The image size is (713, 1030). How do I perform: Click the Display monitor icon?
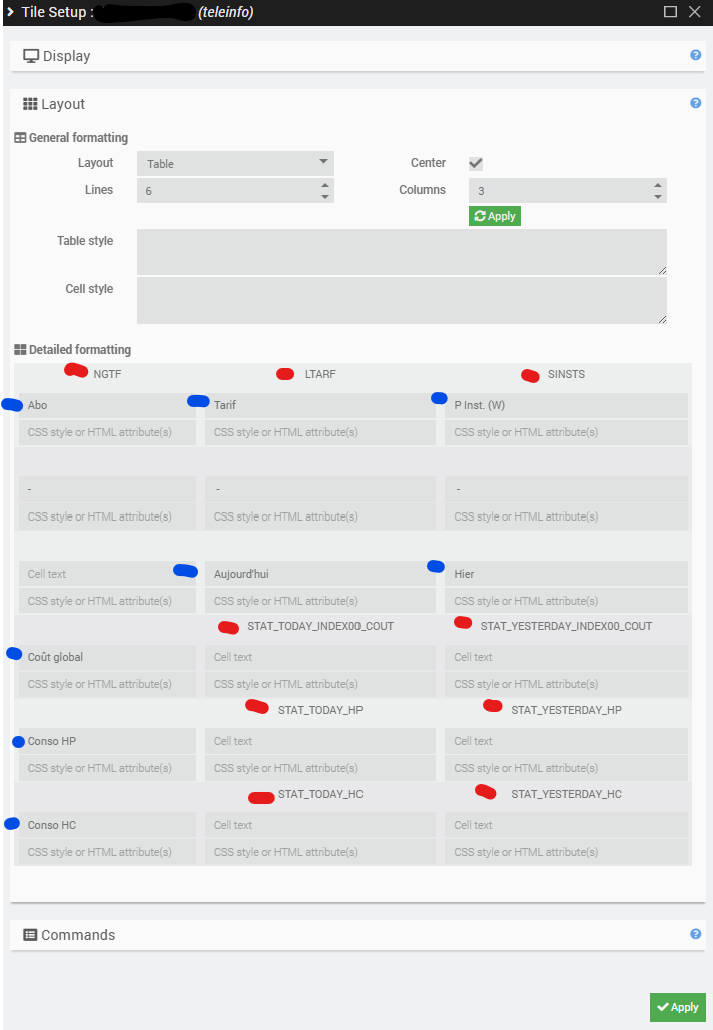point(31,56)
